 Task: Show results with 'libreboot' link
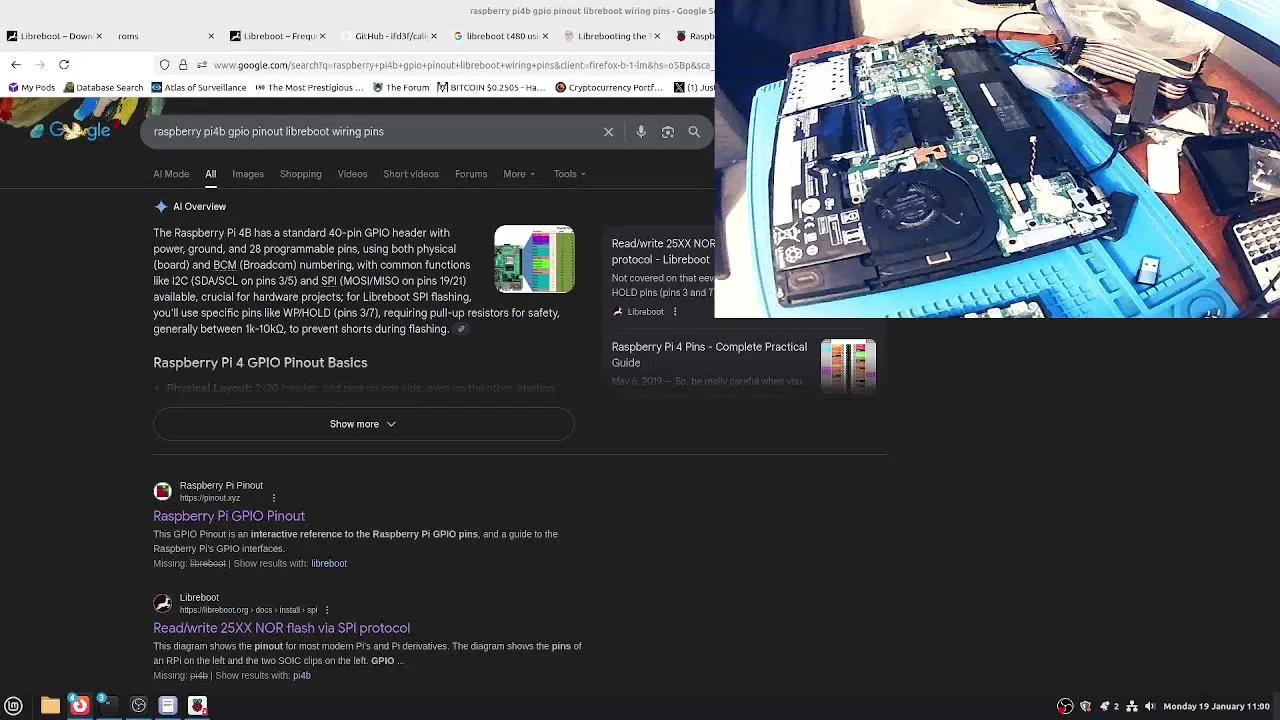point(329,564)
